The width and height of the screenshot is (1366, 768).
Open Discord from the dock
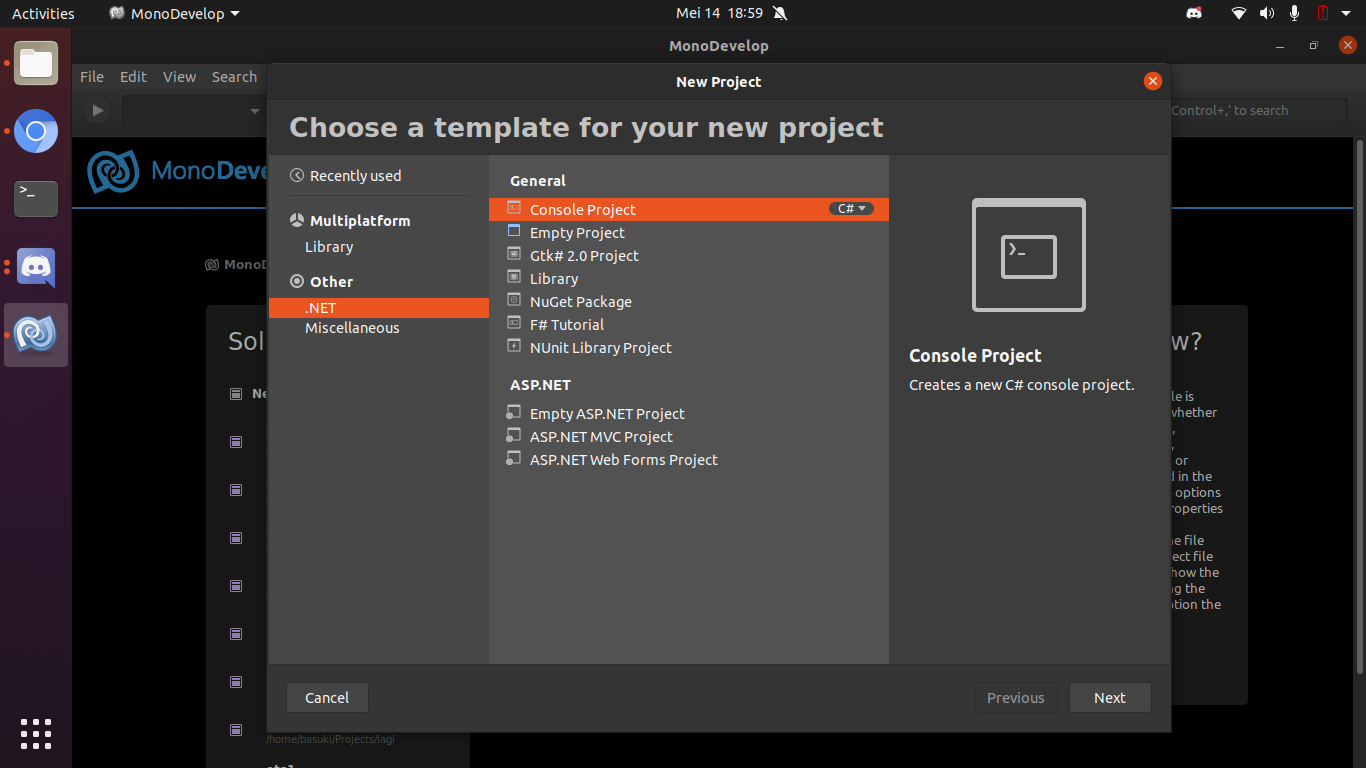36,267
